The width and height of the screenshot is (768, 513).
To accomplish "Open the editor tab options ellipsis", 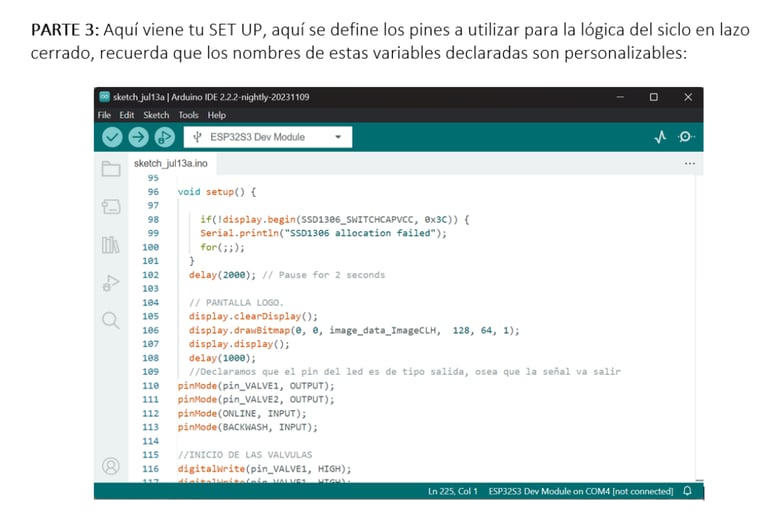I will (x=690, y=163).
